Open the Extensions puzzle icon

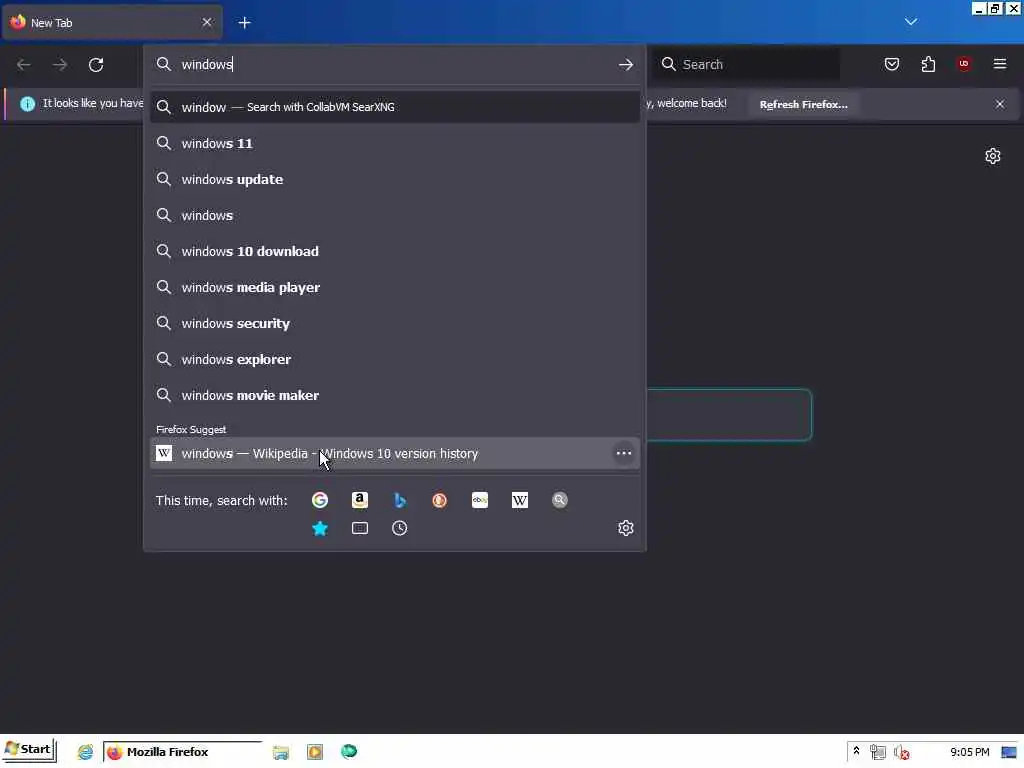[x=928, y=64]
